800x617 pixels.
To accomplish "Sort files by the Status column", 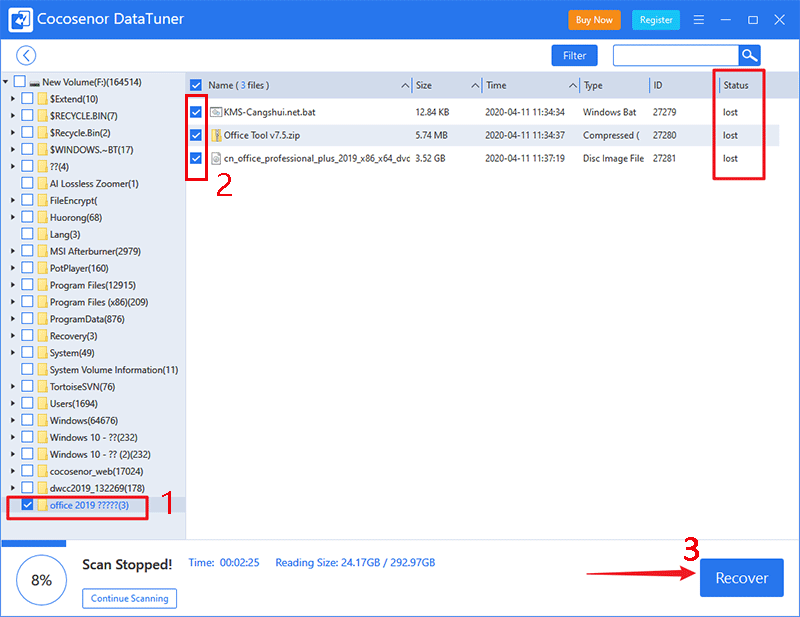I will point(736,85).
